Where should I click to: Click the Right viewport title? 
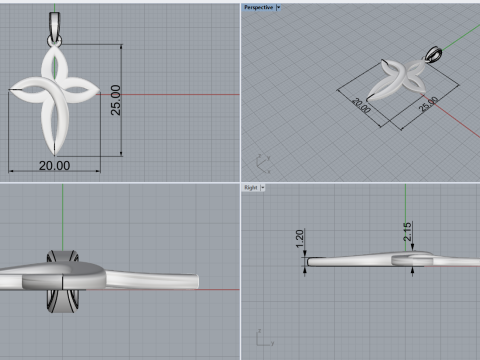(251, 188)
